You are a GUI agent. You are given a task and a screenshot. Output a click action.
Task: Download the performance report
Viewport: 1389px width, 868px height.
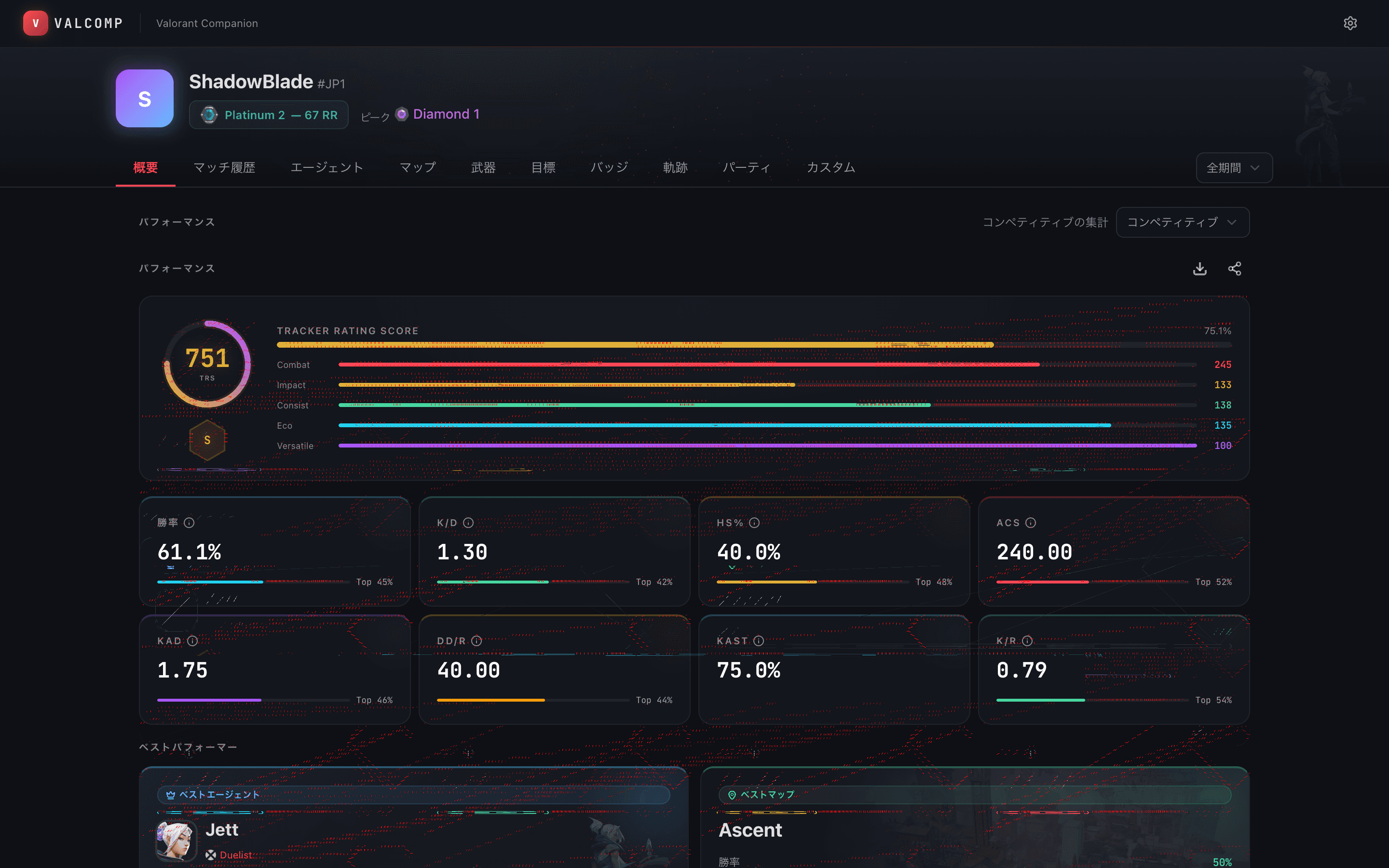(1199, 268)
